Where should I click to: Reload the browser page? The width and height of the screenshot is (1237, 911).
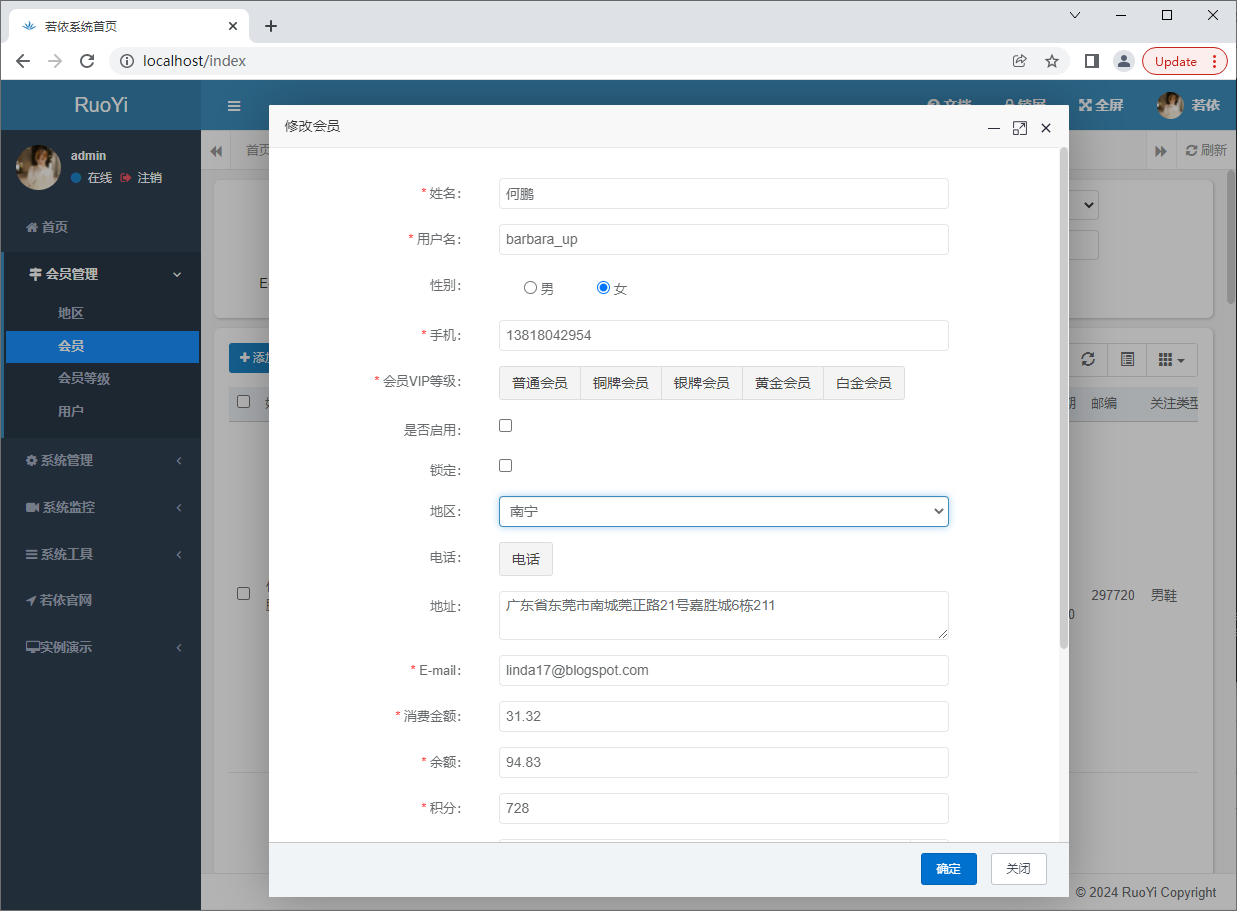[87, 61]
